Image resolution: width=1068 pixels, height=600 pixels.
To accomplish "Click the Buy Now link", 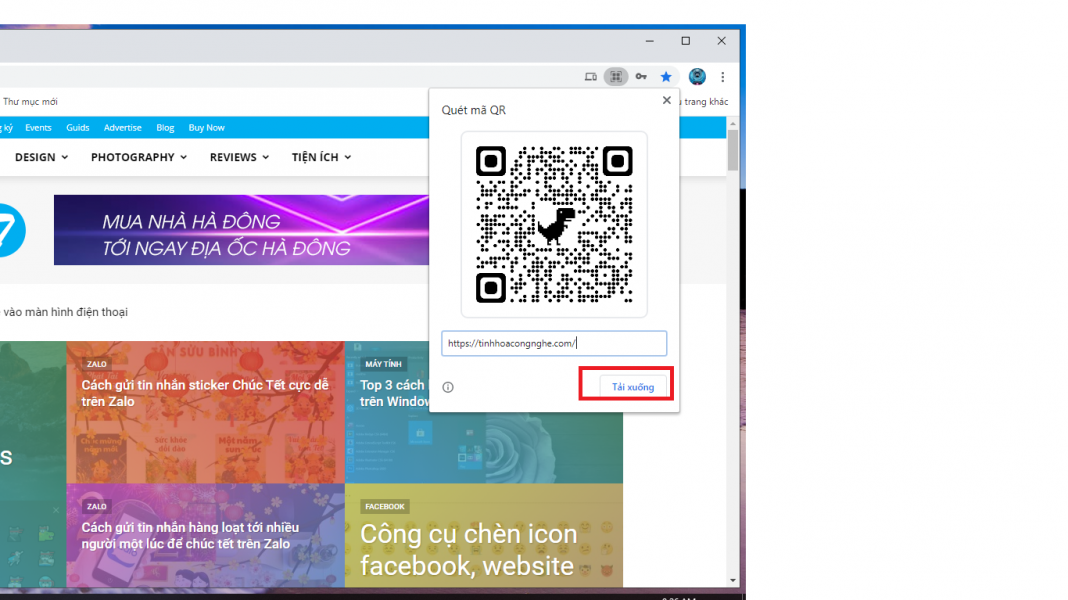I will 206,128.
